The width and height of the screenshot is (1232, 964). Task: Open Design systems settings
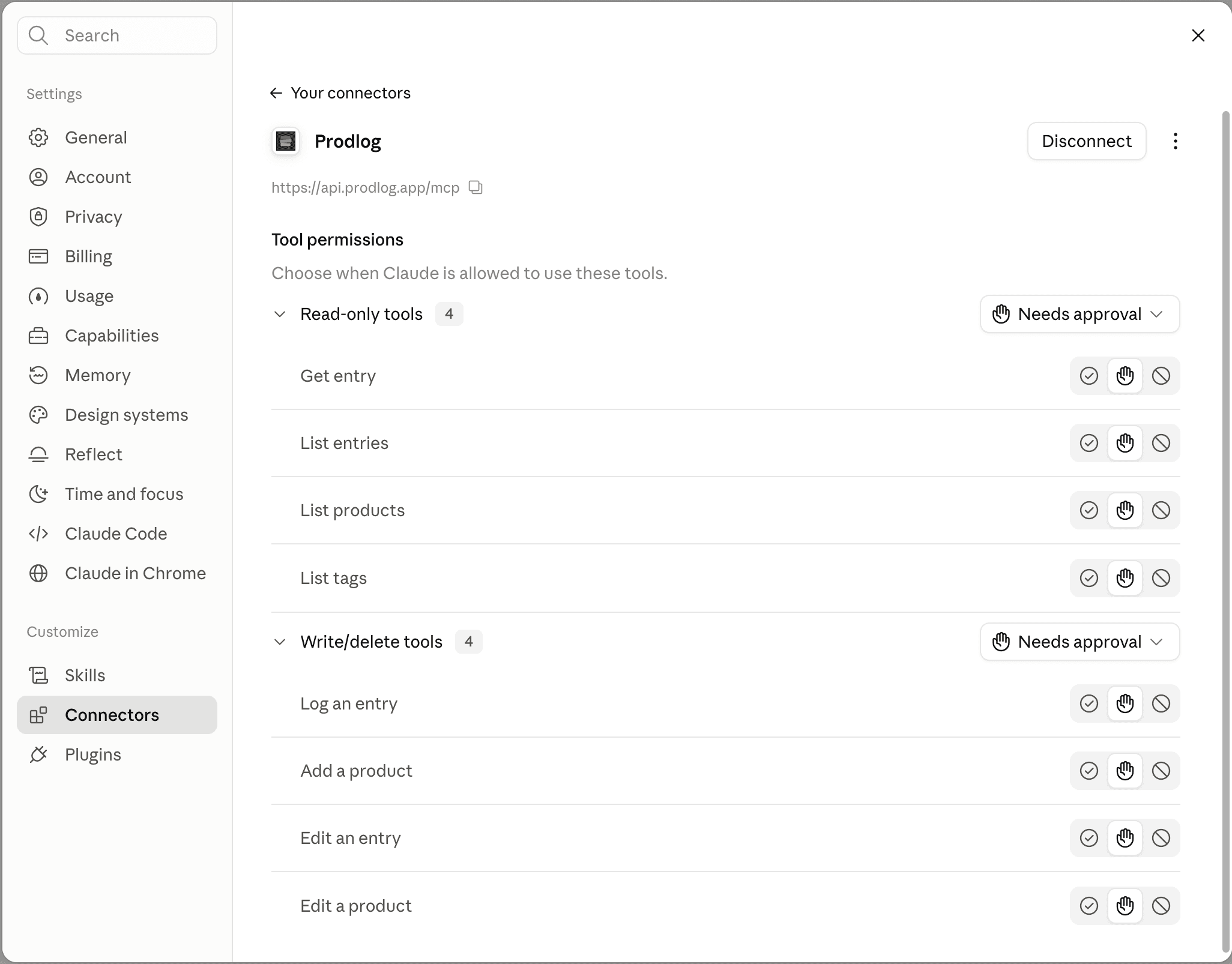point(117,415)
